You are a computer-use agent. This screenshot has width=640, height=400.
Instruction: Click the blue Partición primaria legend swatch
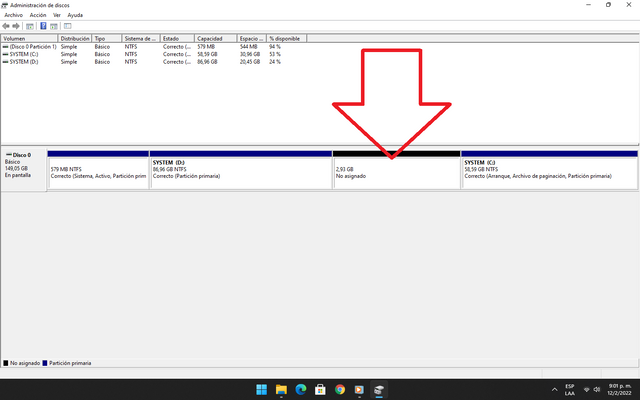click(45, 363)
